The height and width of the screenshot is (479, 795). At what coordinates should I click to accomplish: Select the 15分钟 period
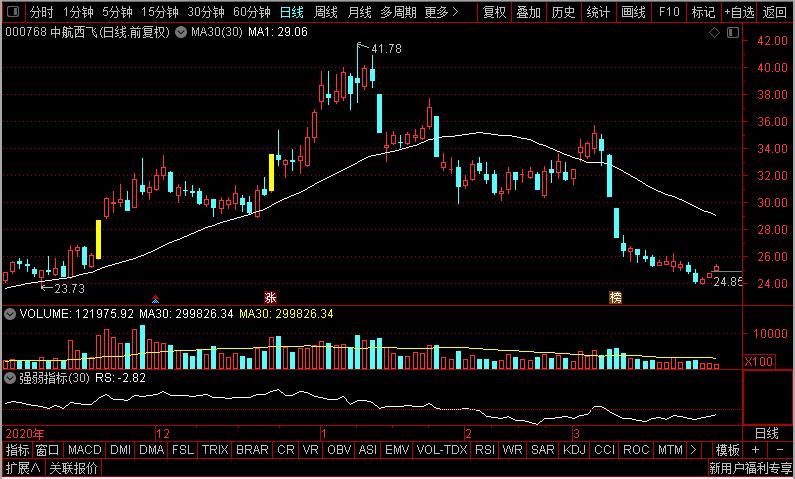[x=159, y=12]
